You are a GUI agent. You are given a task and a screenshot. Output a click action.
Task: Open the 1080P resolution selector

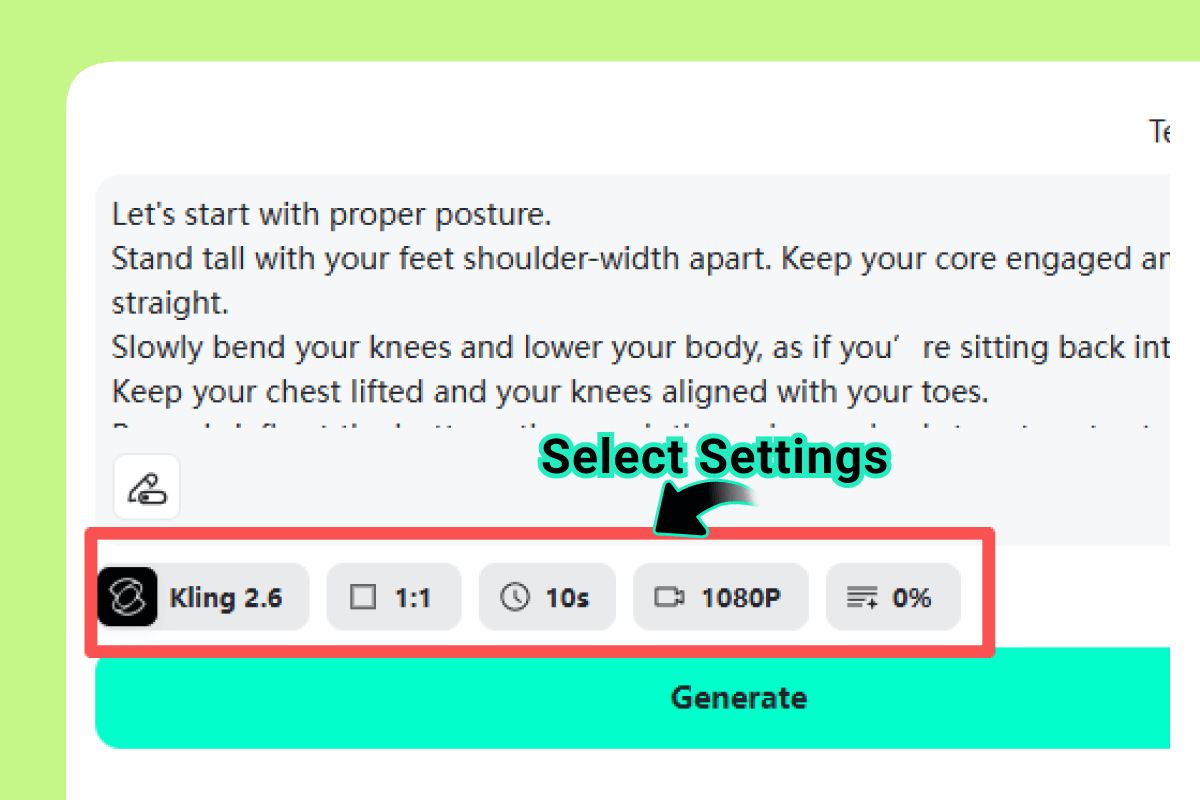tap(720, 597)
